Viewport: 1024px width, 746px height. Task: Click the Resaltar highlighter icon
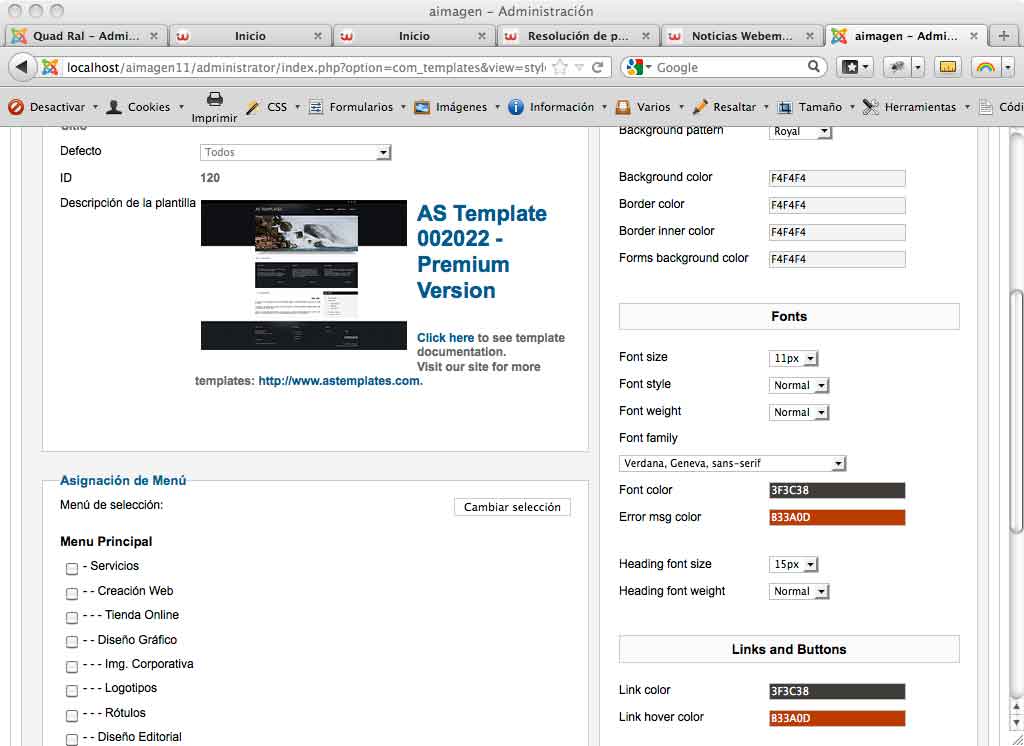click(x=700, y=107)
